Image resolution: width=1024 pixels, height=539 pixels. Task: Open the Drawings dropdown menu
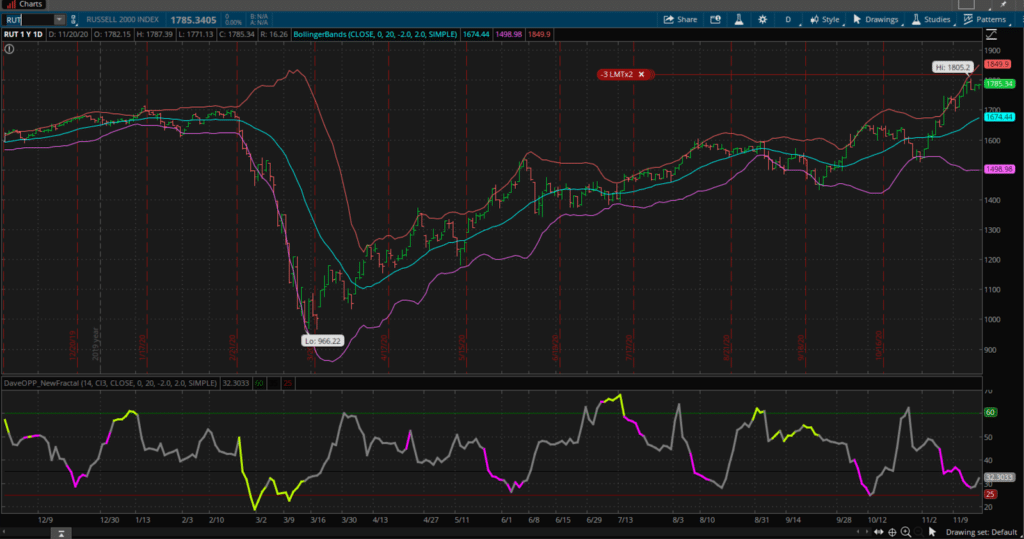pyautogui.click(x=876, y=20)
